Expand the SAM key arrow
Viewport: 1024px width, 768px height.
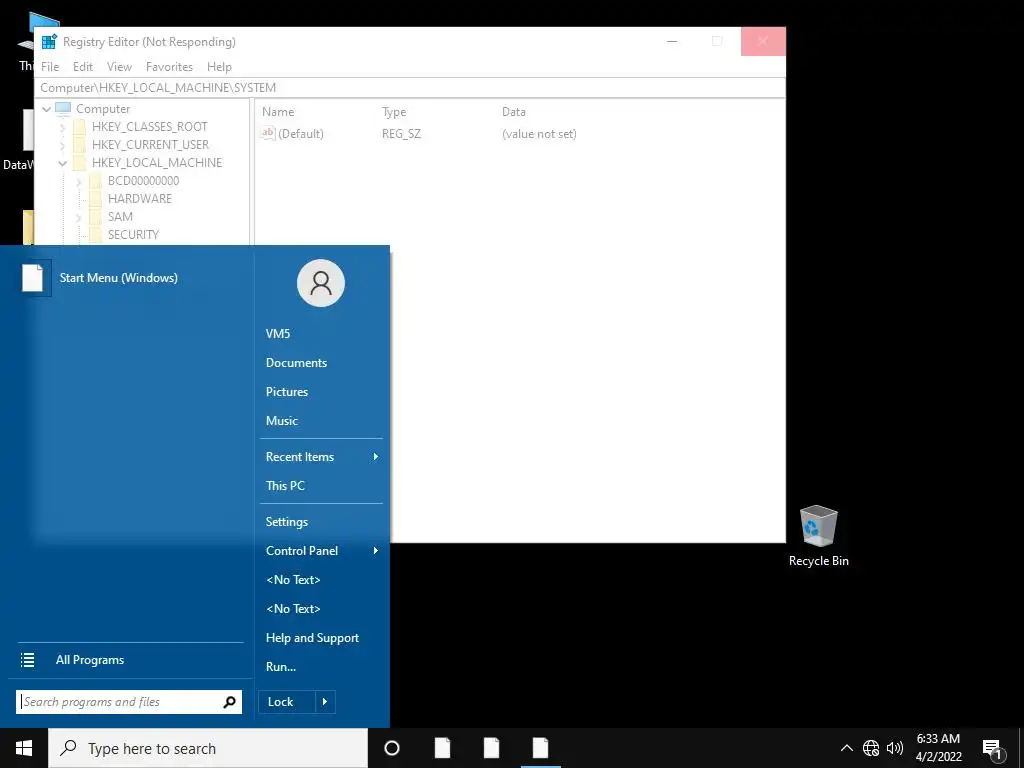tap(79, 217)
